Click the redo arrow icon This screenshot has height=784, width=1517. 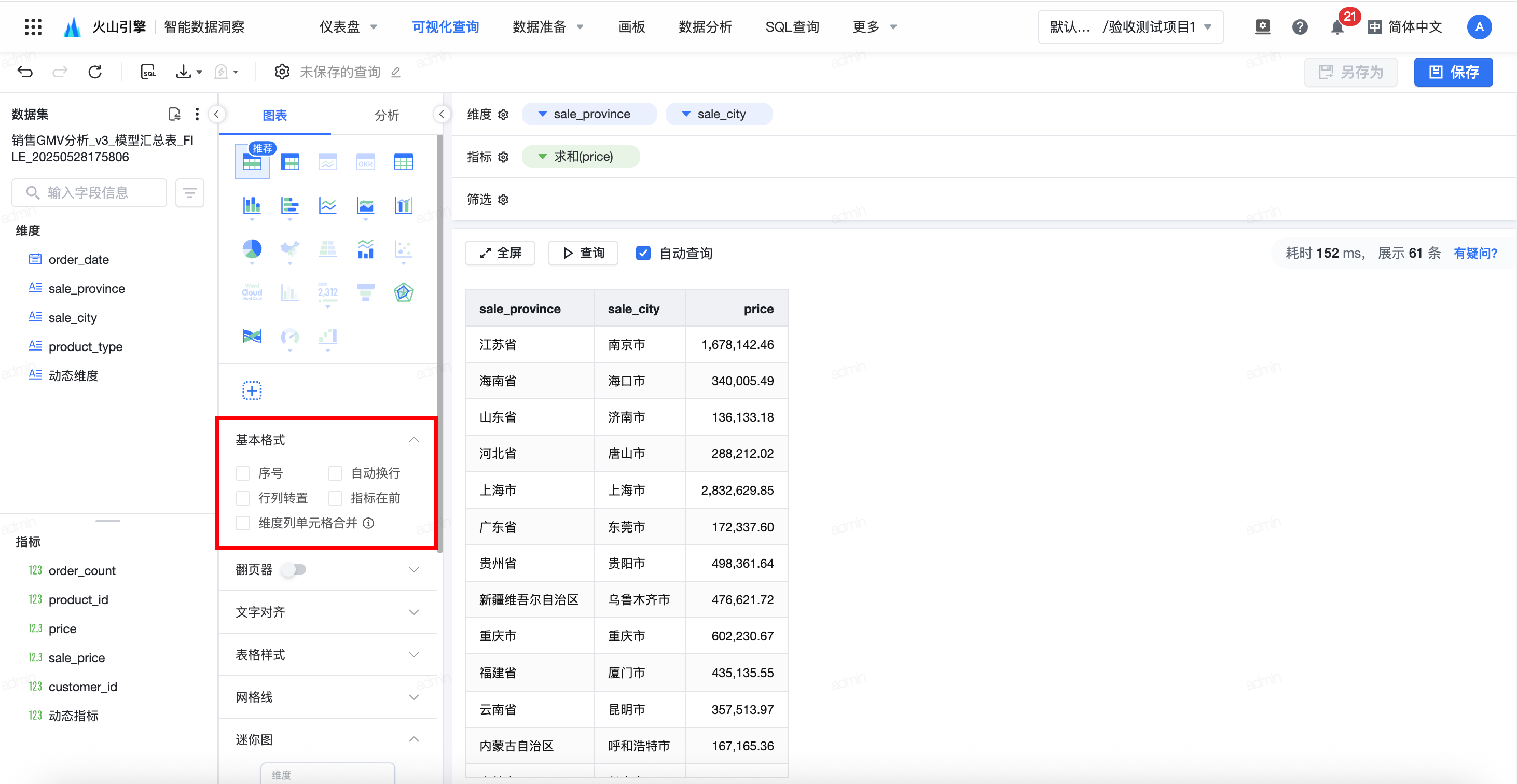click(x=60, y=72)
